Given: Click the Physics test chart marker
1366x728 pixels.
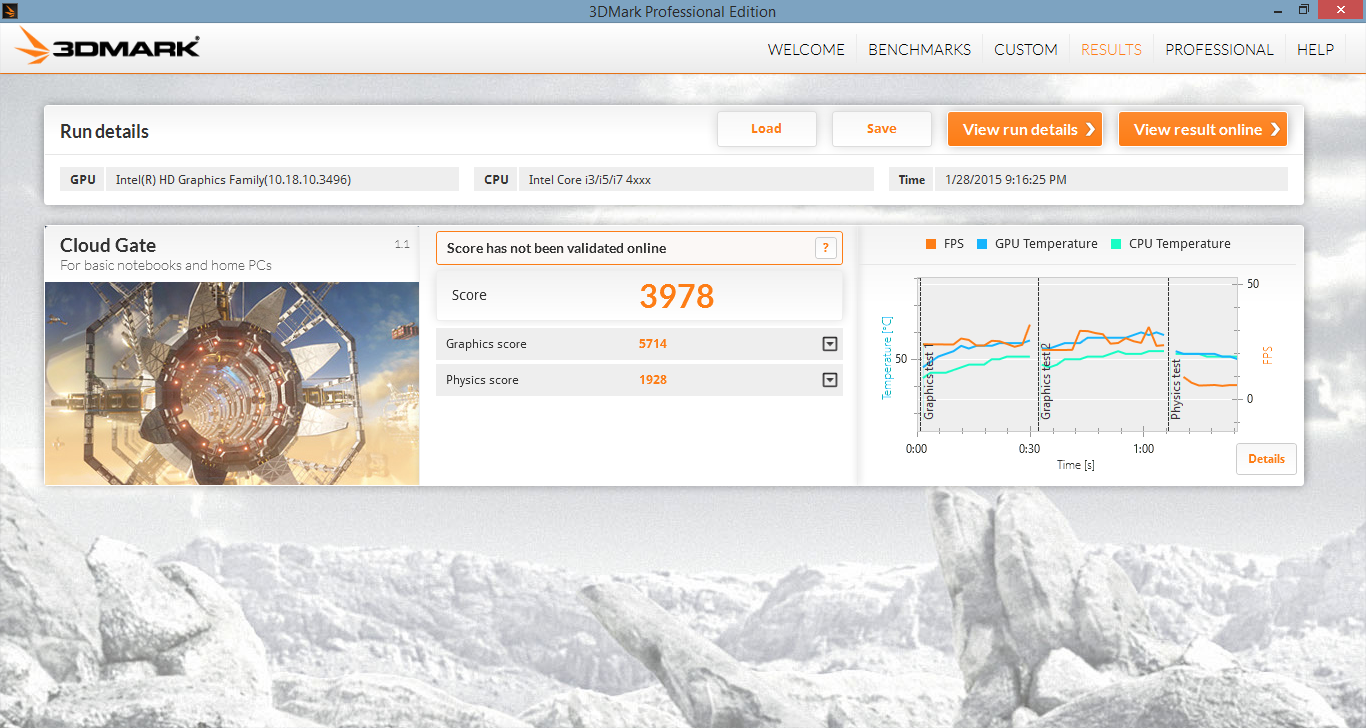Looking at the screenshot, I should [1176, 390].
